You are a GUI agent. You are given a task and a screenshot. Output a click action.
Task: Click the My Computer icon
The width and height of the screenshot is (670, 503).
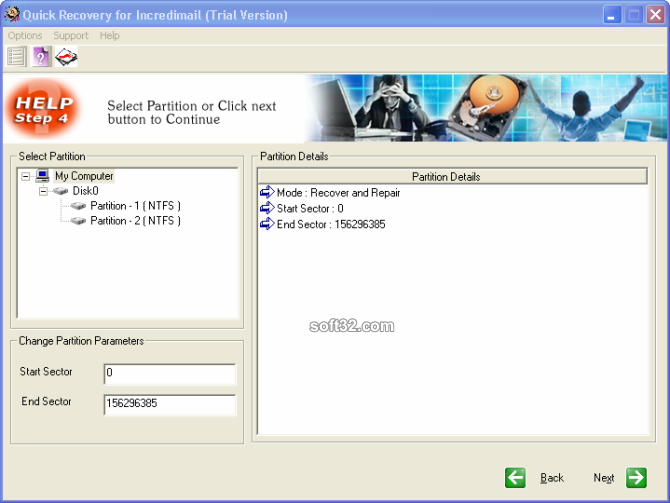pos(42,176)
